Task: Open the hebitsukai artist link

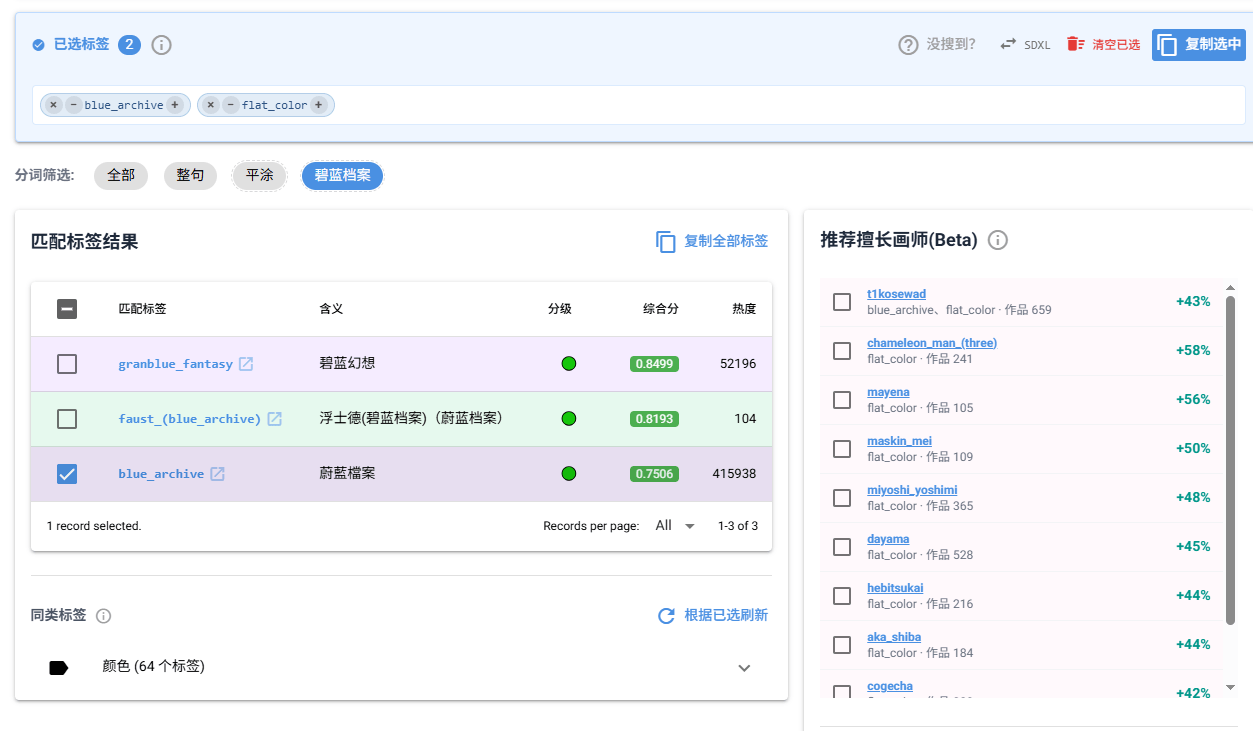Action: (895, 588)
